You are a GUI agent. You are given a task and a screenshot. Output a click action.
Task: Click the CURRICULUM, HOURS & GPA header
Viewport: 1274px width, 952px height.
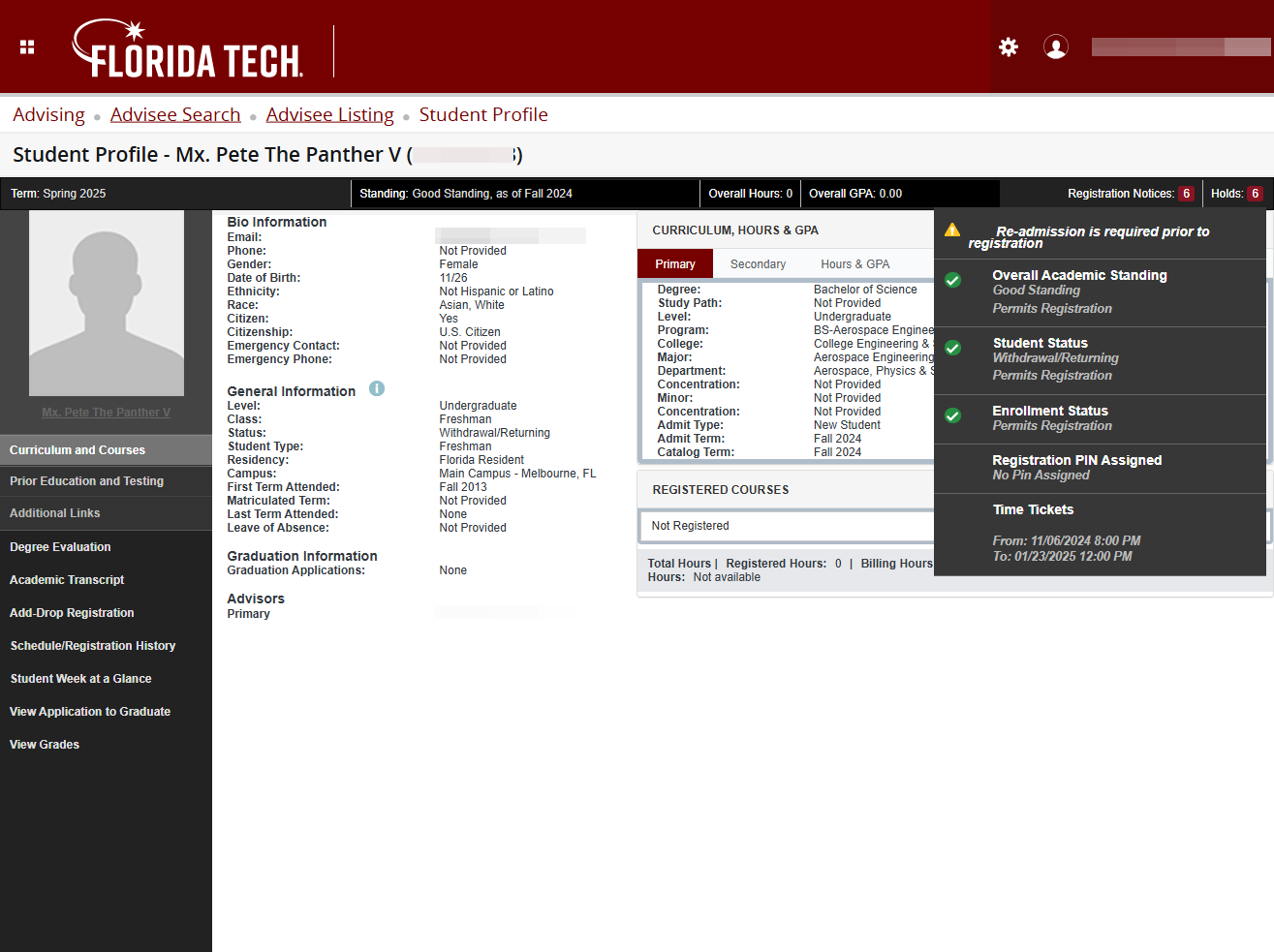pyautogui.click(x=735, y=230)
